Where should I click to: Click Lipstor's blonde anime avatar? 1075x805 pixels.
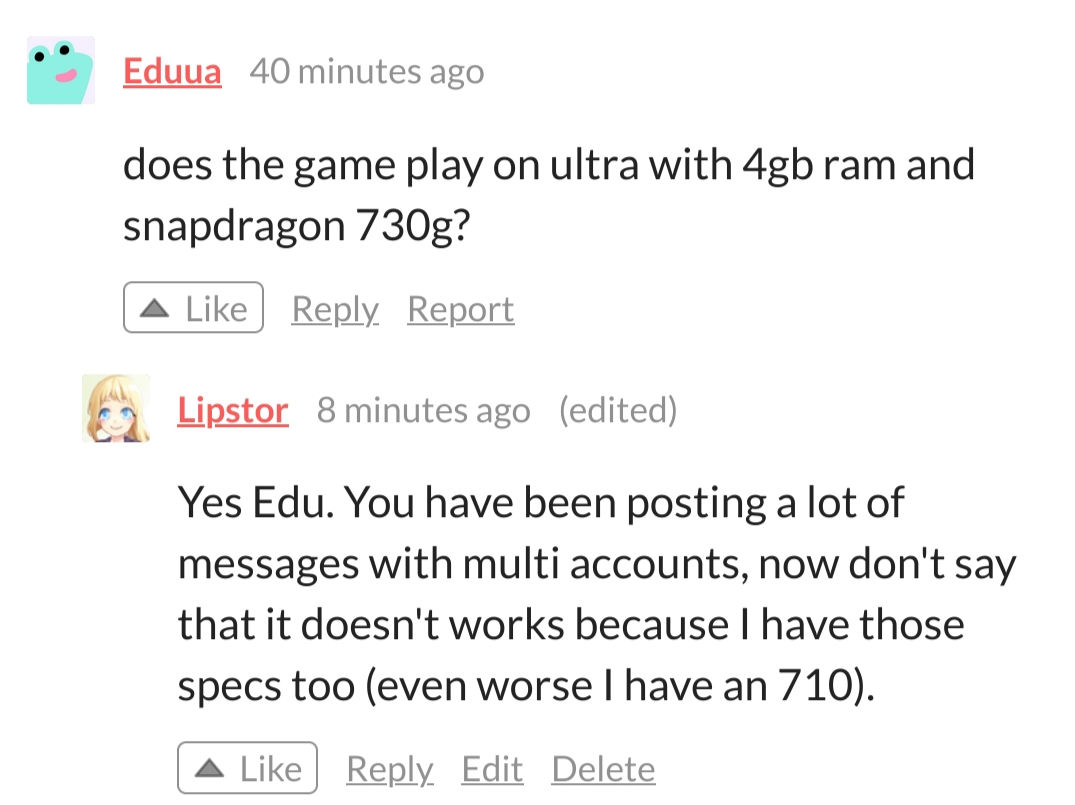coord(116,409)
